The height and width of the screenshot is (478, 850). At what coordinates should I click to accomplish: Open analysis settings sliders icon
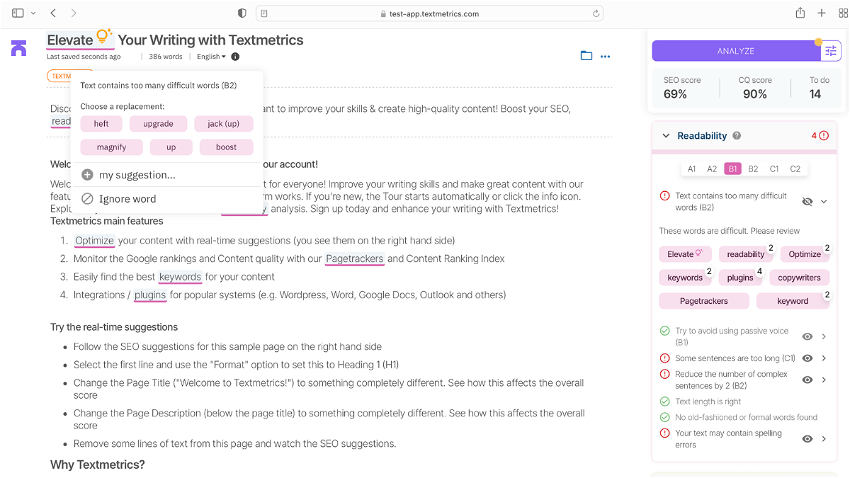[x=830, y=51]
